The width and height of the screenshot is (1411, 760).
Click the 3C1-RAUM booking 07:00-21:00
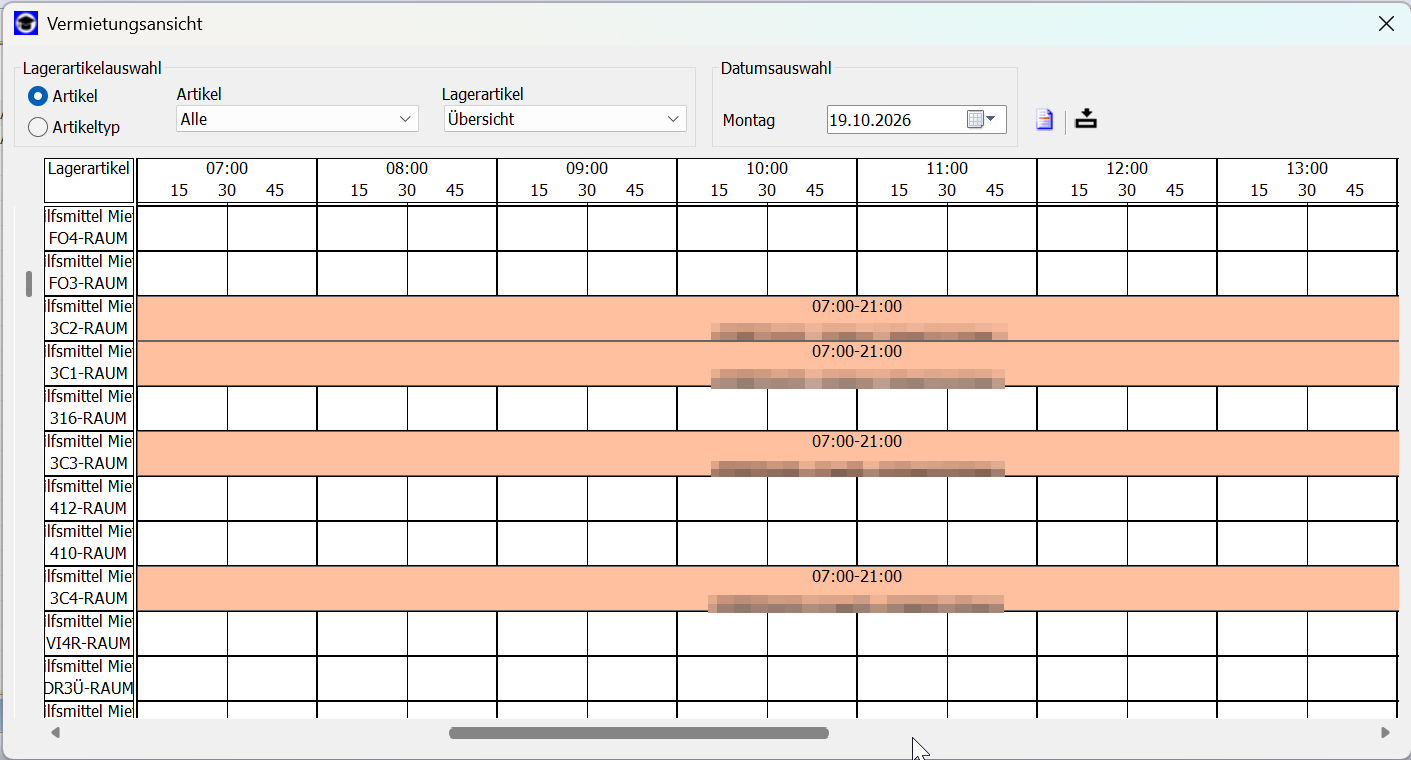pos(767,363)
